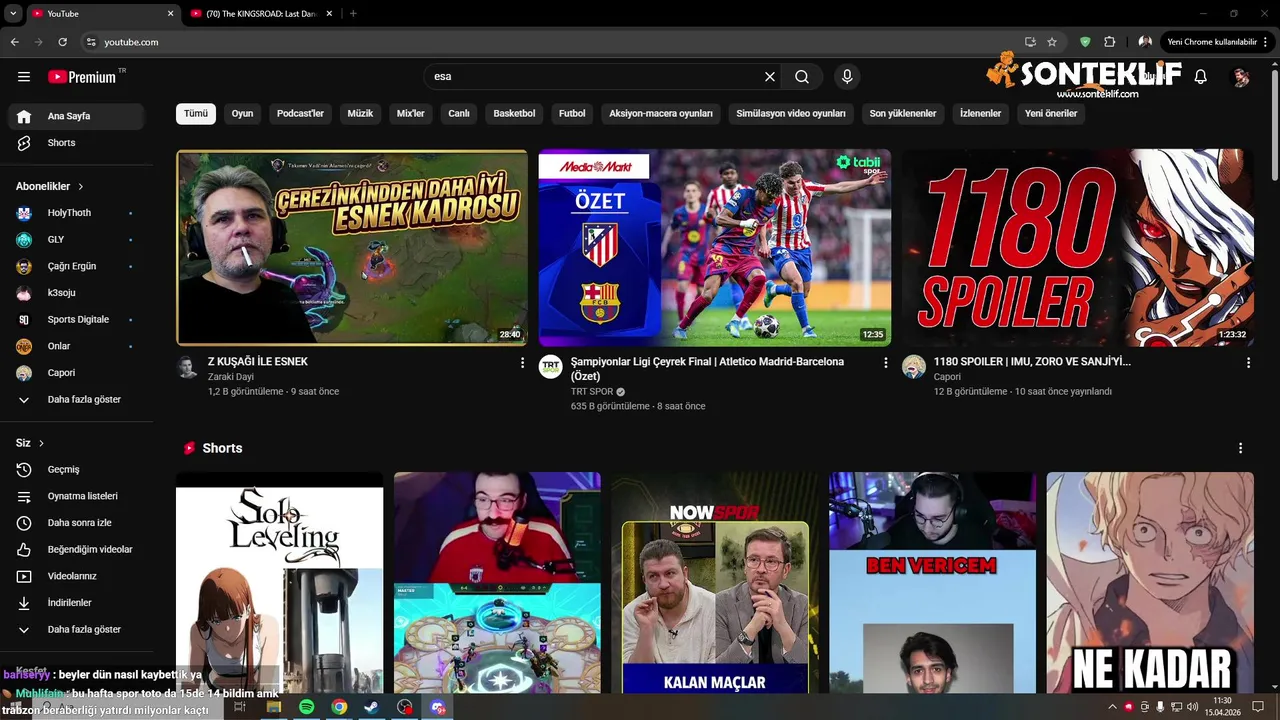Open Zaraki Dayi channel link
Viewport: 1280px width, 720px height.
click(x=231, y=377)
